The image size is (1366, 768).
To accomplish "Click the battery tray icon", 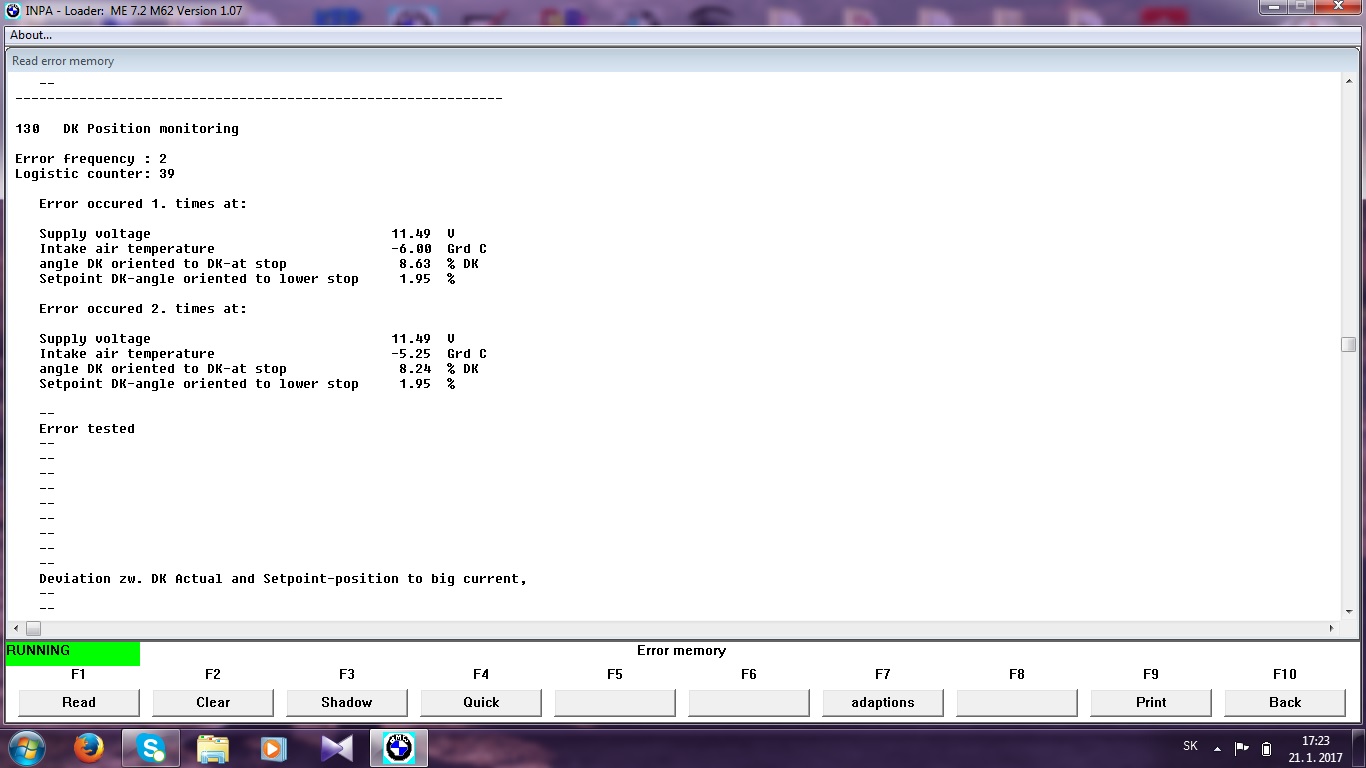I will [x=1266, y=748].
